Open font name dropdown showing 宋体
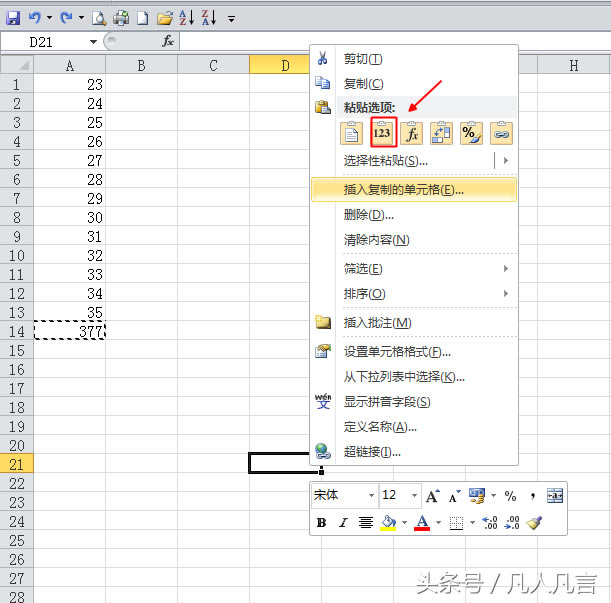Image resolution: width=611 pixels, height=603 pixels. pos(371,495)
